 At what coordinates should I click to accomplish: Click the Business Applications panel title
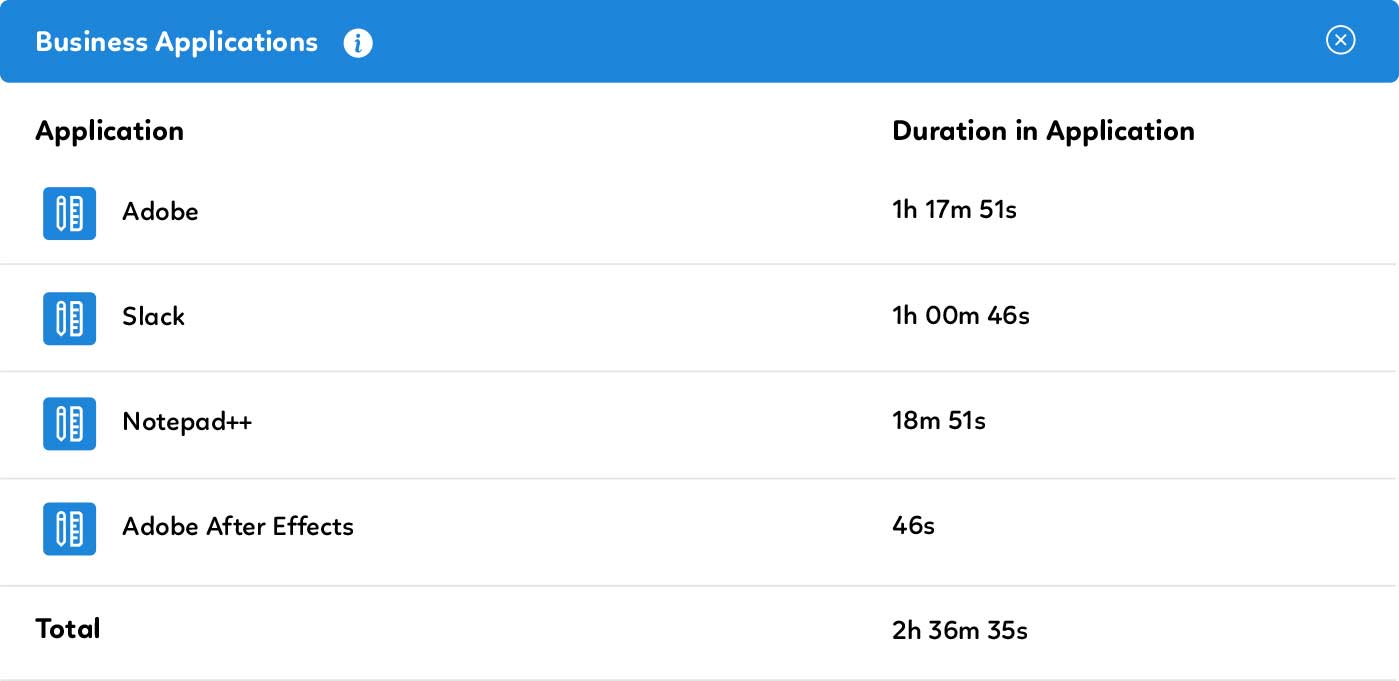(176, 42)
